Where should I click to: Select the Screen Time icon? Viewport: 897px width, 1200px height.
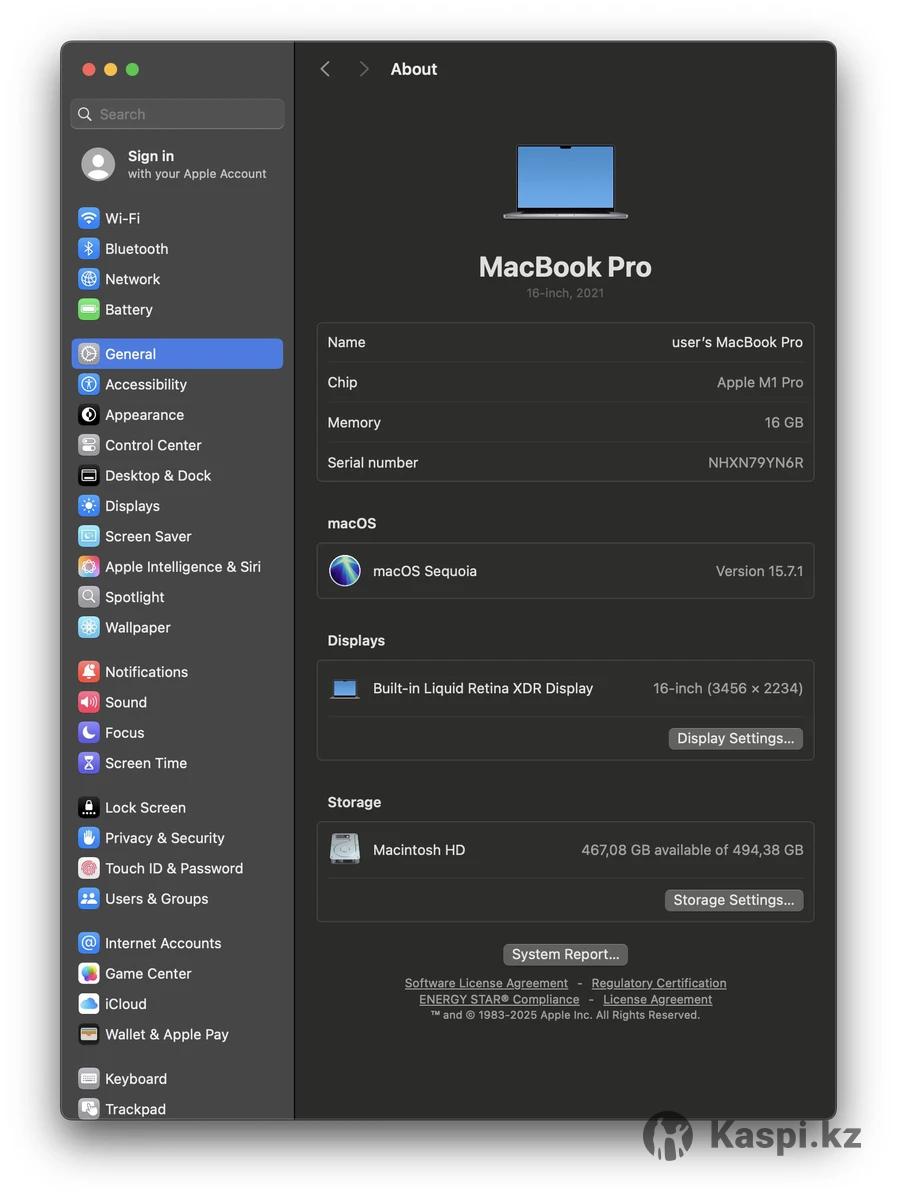coord(89,763)
